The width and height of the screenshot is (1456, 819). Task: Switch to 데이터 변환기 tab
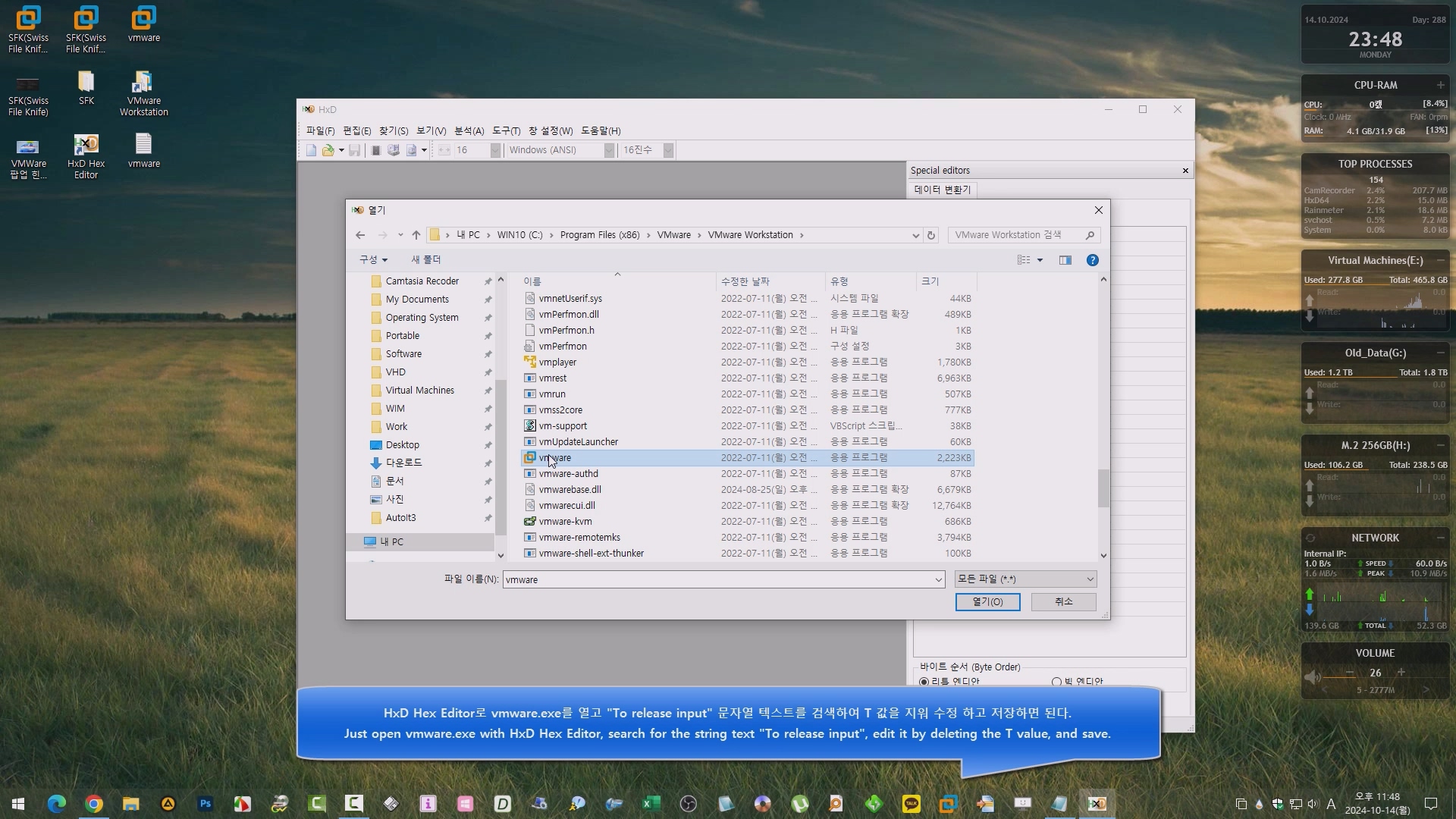pyautogui.click(x=942, y=190)
